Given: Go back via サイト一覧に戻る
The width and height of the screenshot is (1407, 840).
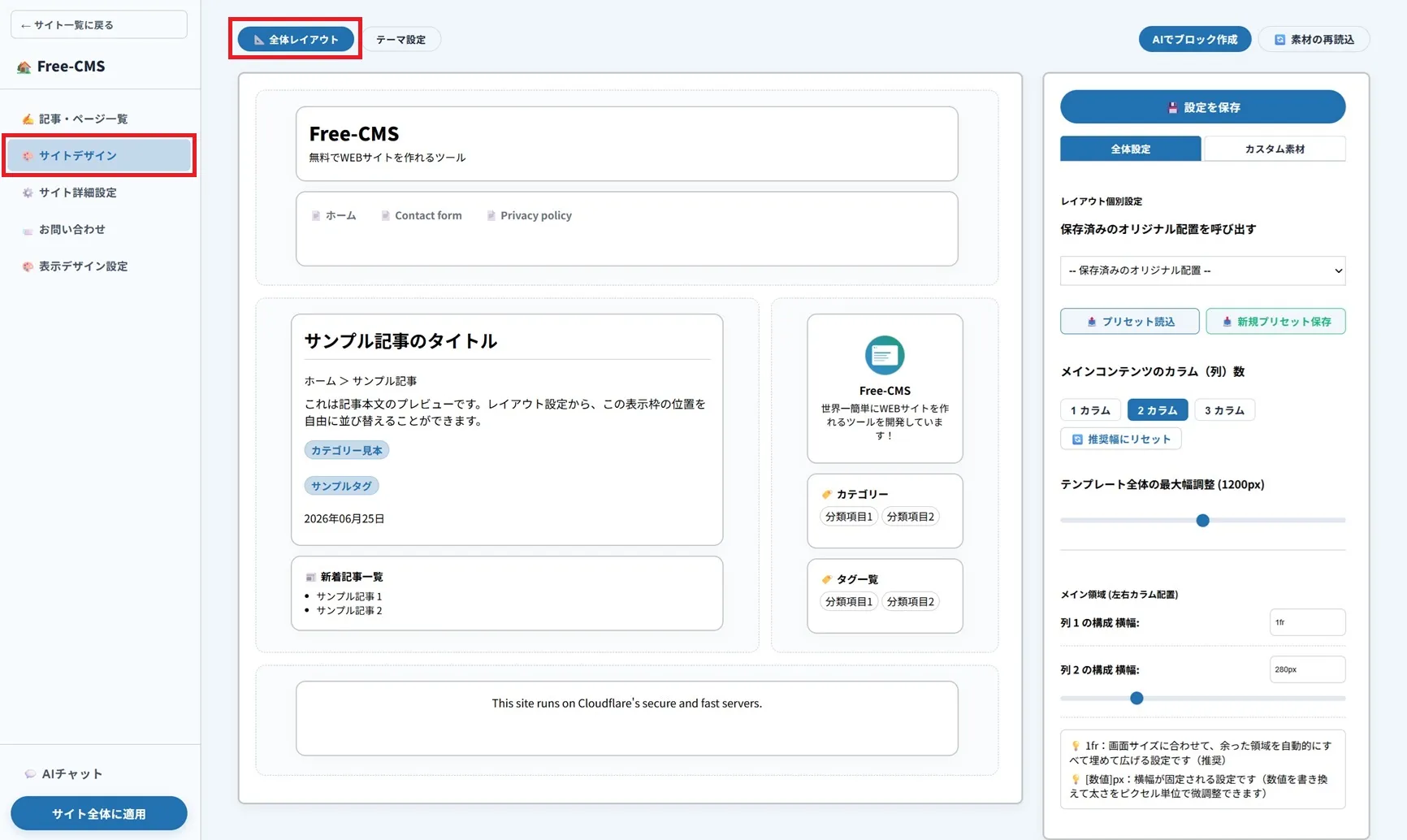Looking at the screenshot, I should tap(99, 25).
